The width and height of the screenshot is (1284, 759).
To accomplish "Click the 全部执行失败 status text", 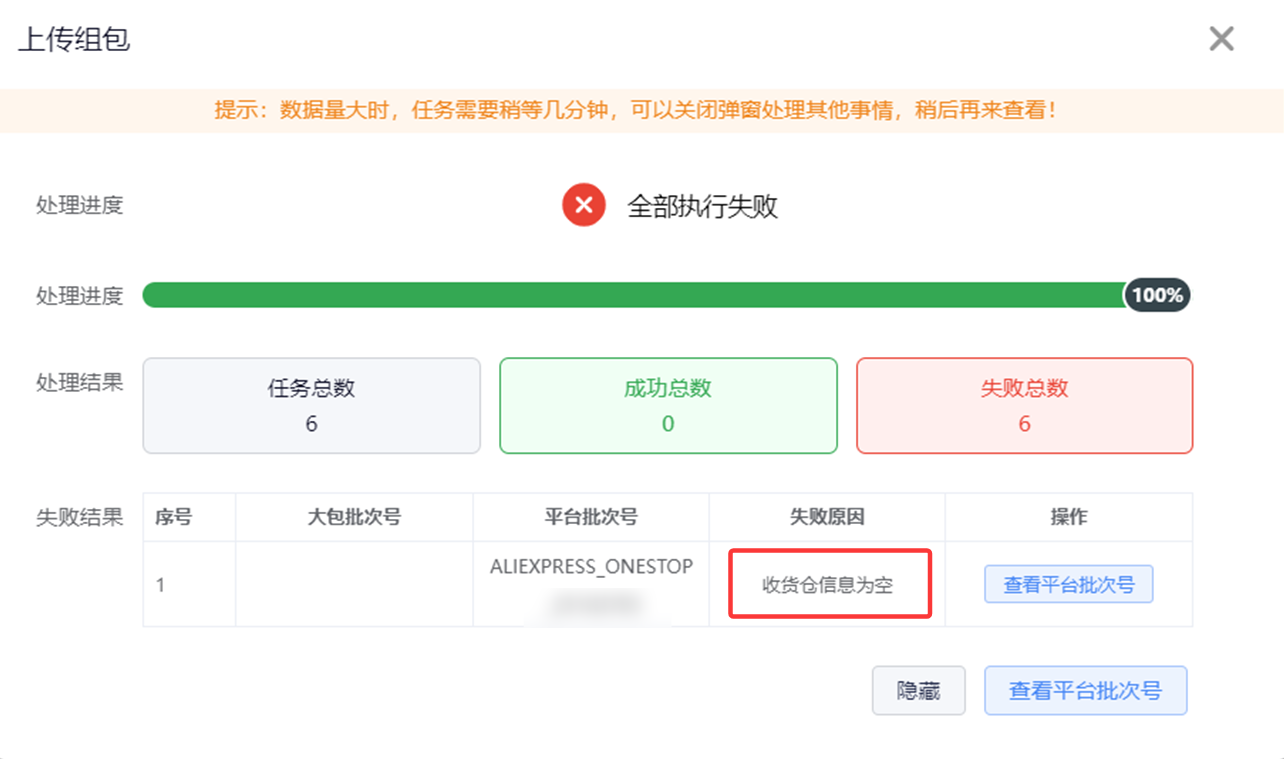I will [x=702, y=207].
